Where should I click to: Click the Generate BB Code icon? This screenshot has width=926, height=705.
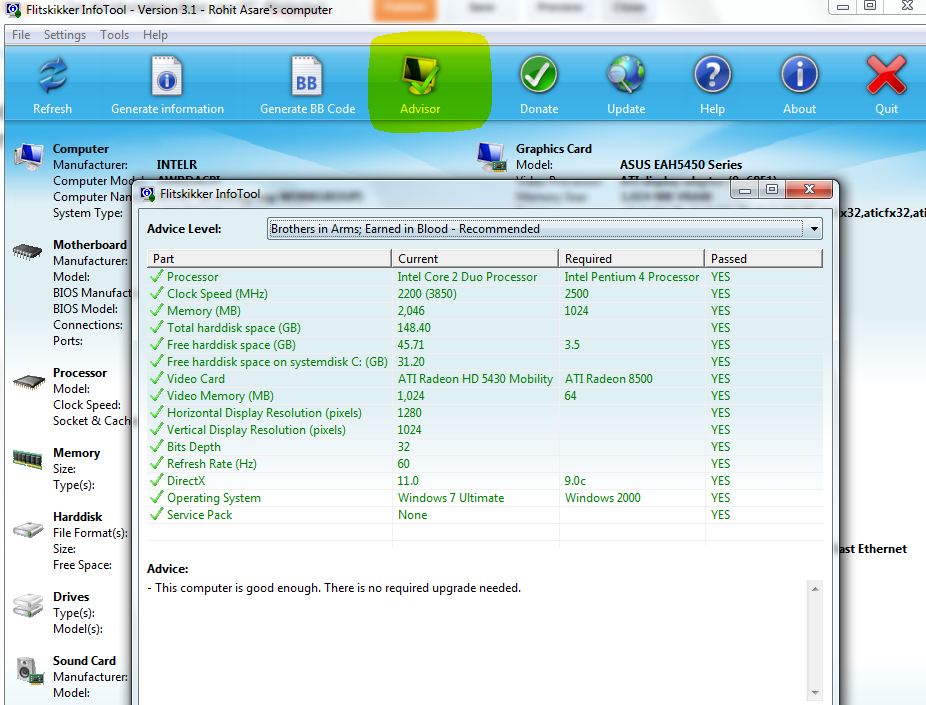(307, 76)
